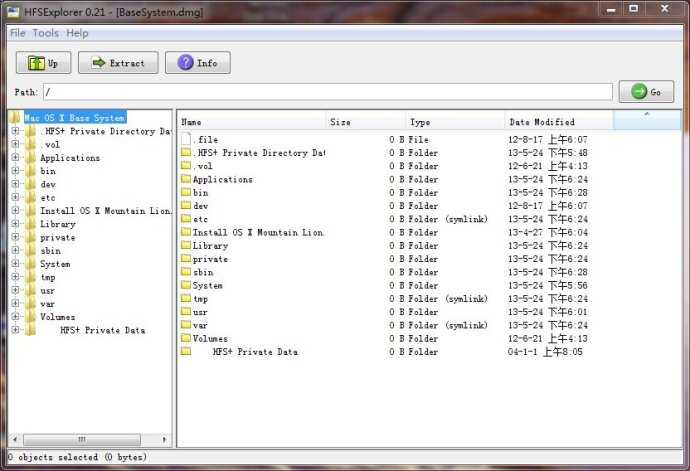Sort by the Name column header

(252, 122)
